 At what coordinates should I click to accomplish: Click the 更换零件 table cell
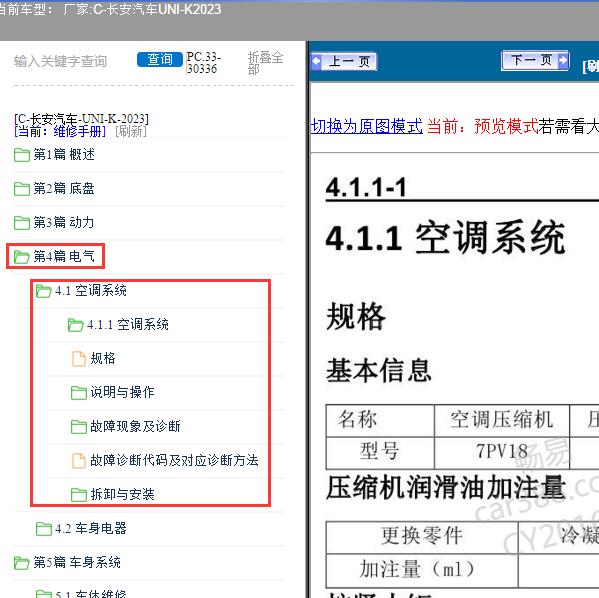pyautogui.click(x=422, y=536)
